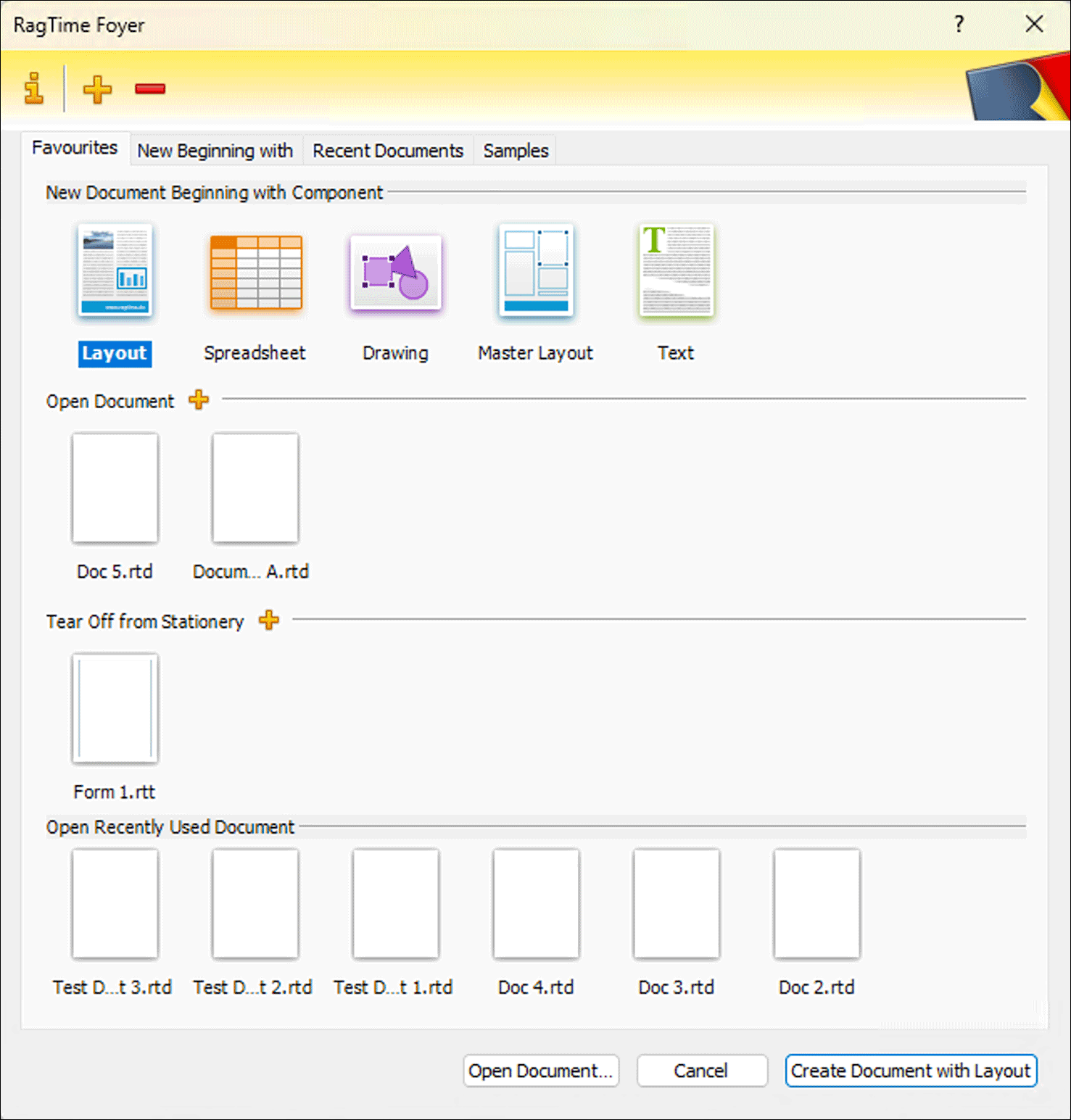Pick the Master Layout component icon
This screenshot has width=1071, height=1120.
click(x=536, y=271)
